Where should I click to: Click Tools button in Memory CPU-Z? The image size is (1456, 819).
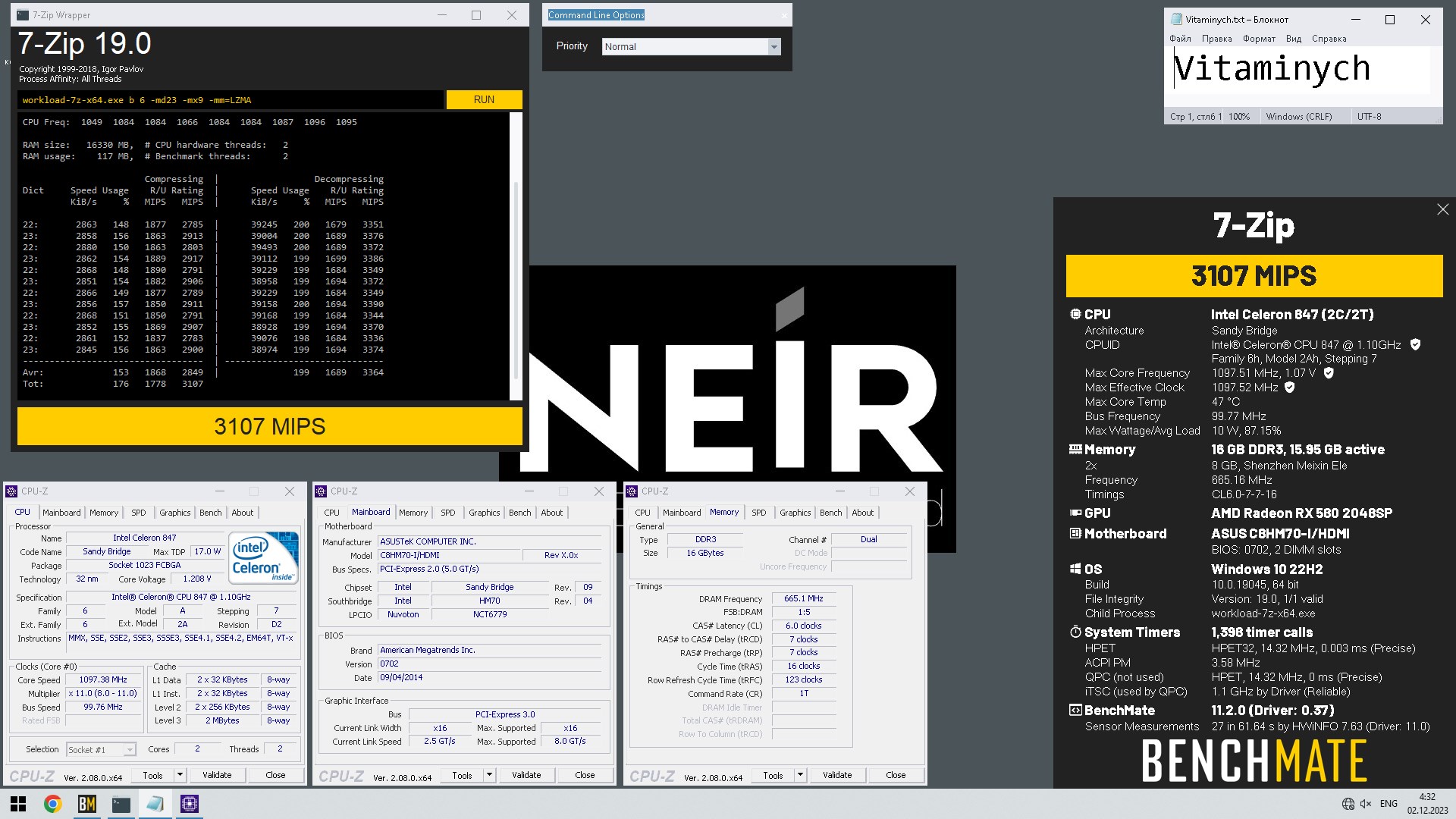(x=773, y=775)
